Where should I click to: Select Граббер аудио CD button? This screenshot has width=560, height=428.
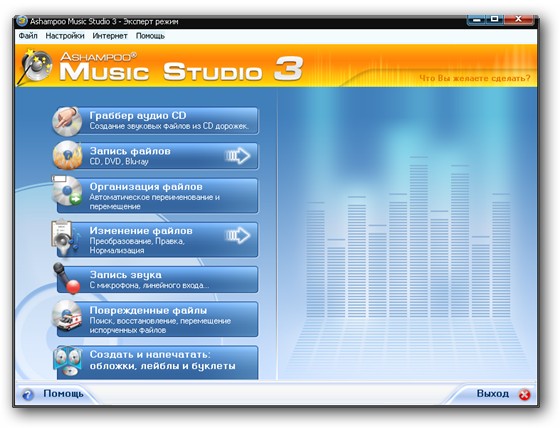click(157, 121)
